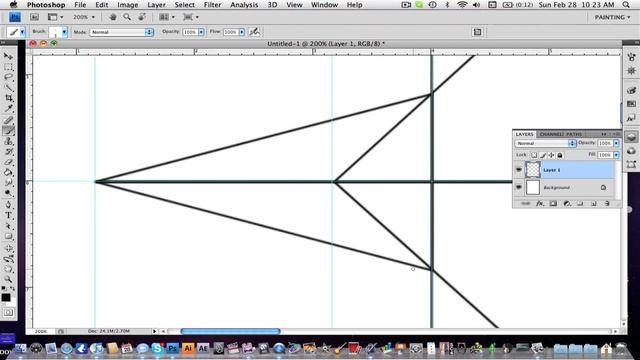Click the Hand tool in the application bar
Screen dimensions: 640x360
[113, 17]
